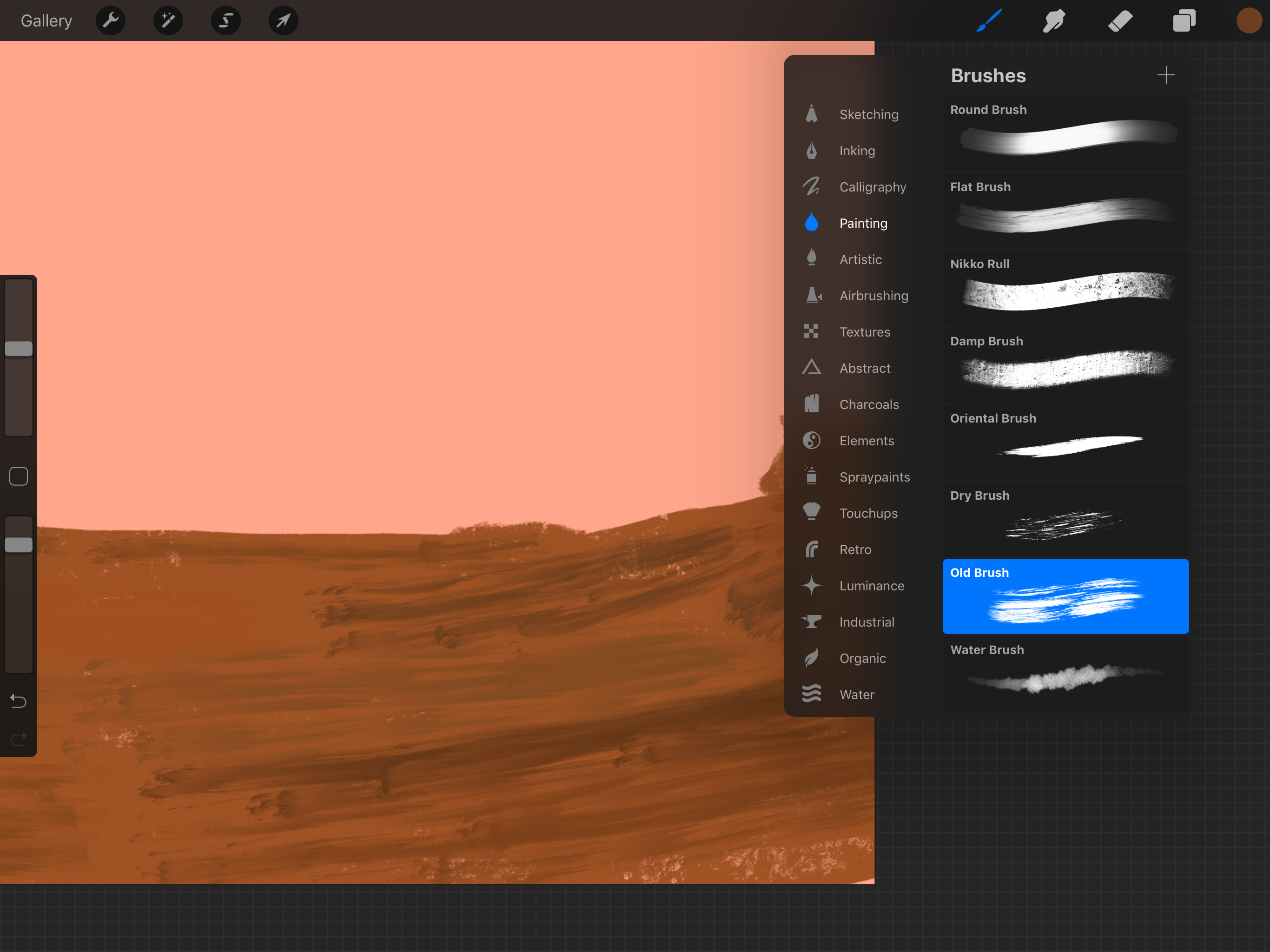The height and width of the screenshot is (952, 1270).
Task: Choose the Oriental Brush
Action: [1065, 442]
